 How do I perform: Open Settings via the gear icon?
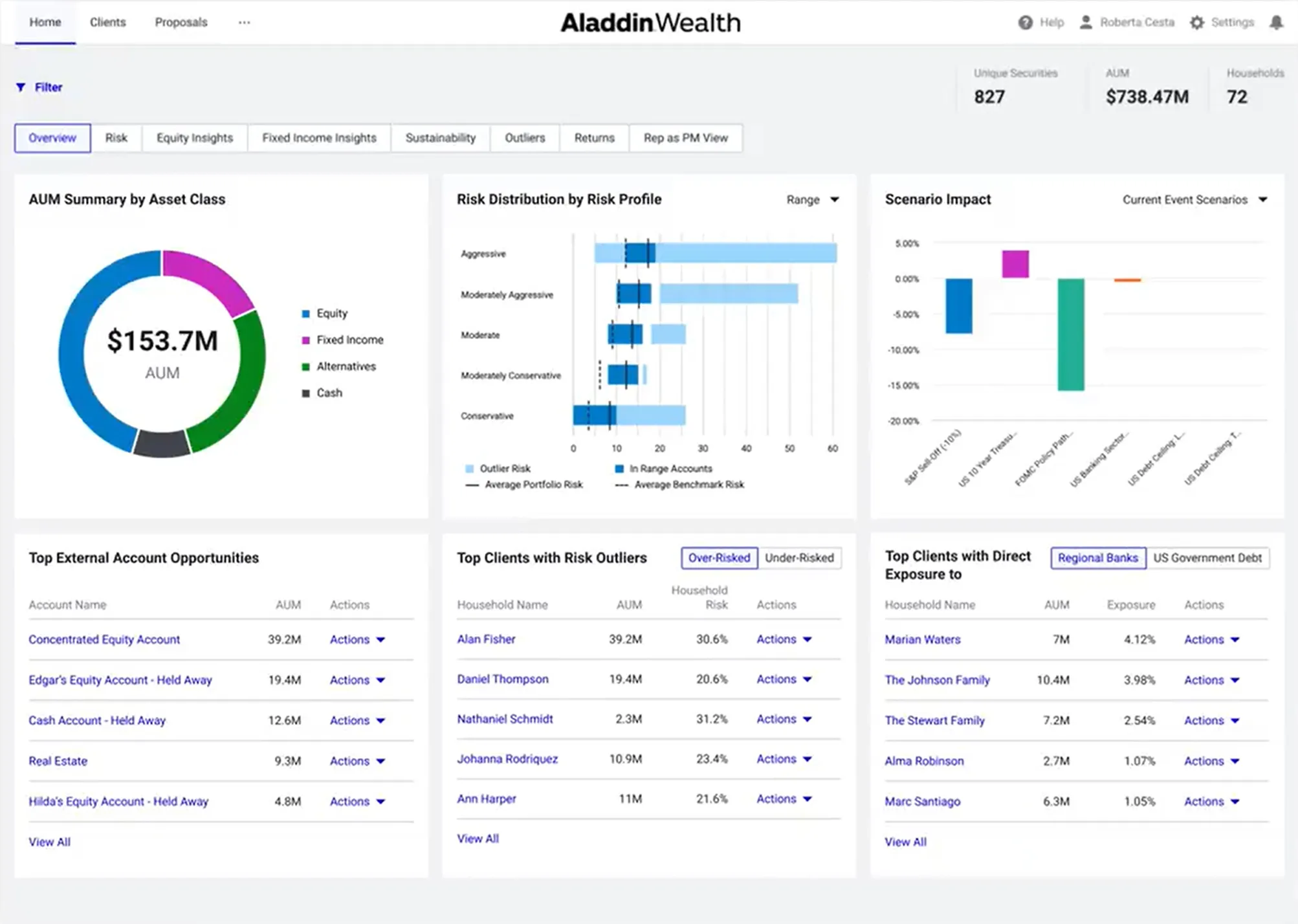pos(1196,21)
